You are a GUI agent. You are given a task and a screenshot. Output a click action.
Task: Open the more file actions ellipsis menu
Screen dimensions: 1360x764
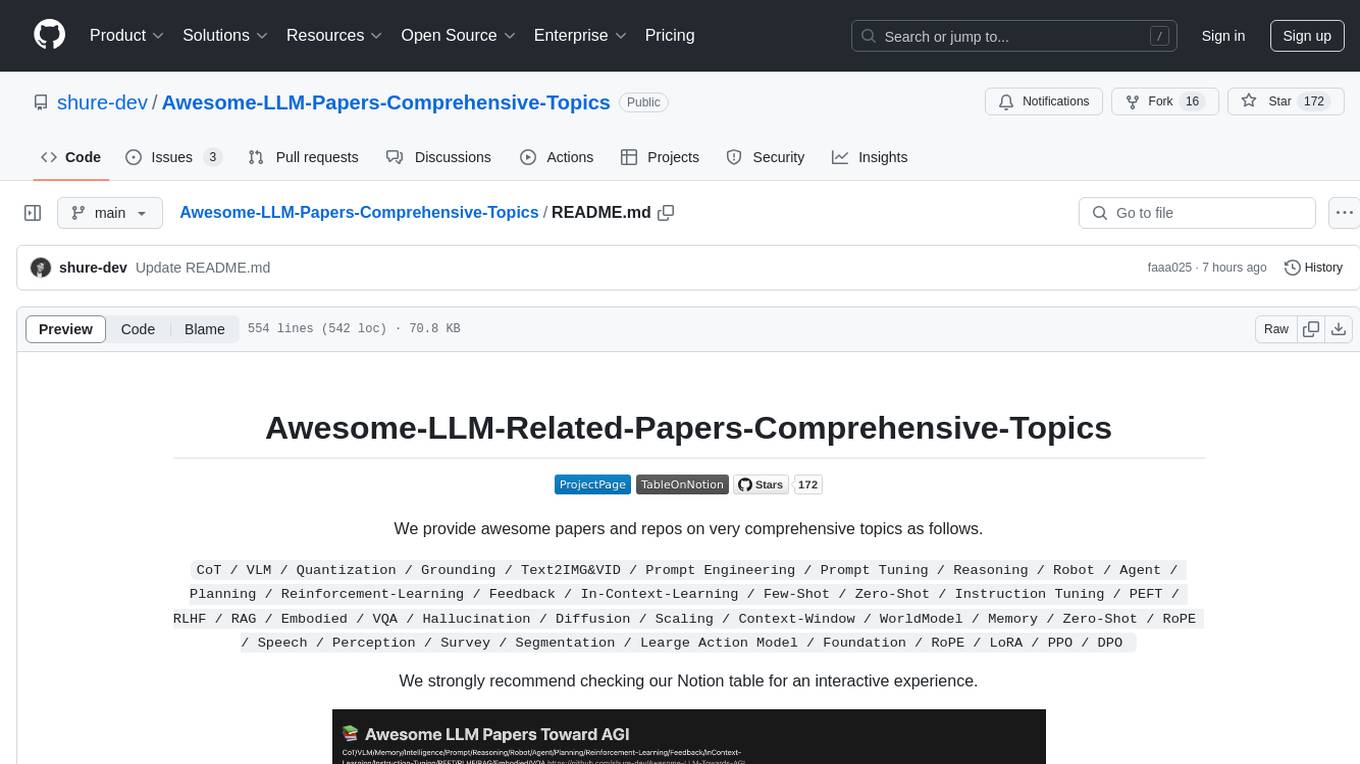point(1344,213)
